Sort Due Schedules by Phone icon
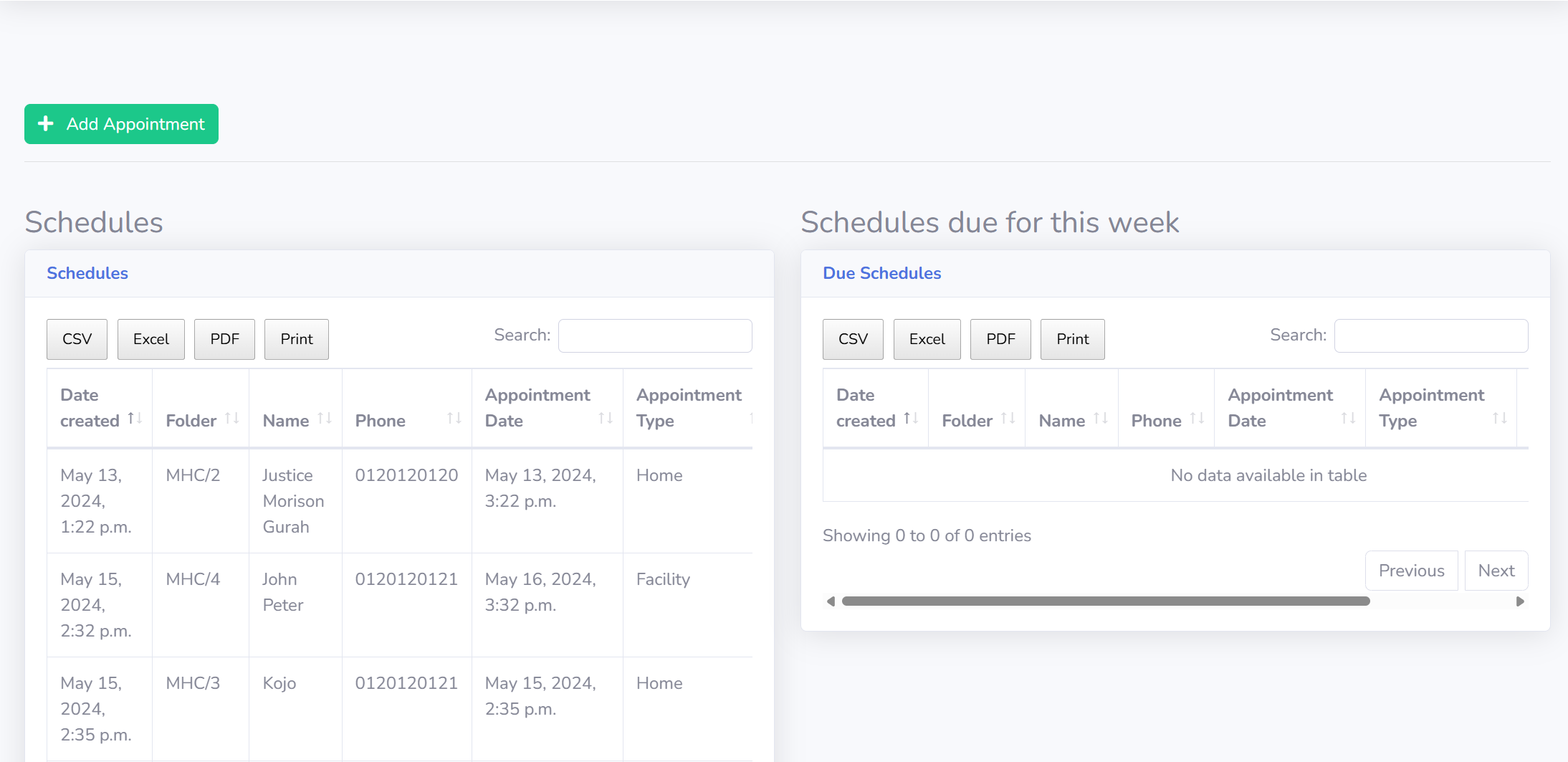The width and height of the screenshot is (1568, 762). 1197,418
